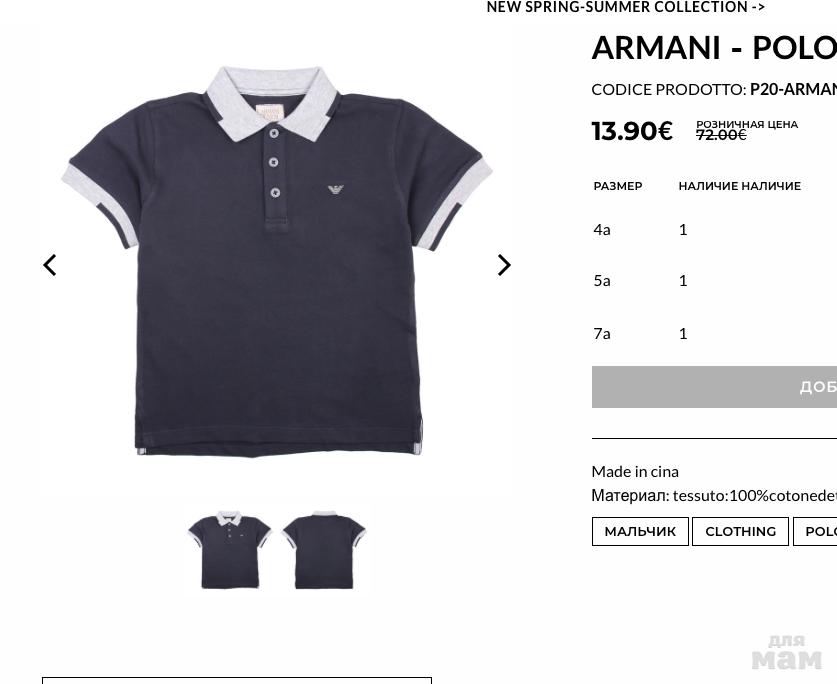Select the back view polo thumbnail
The height and width of the screenshot is (684, 837).
(x=324, y=549)
